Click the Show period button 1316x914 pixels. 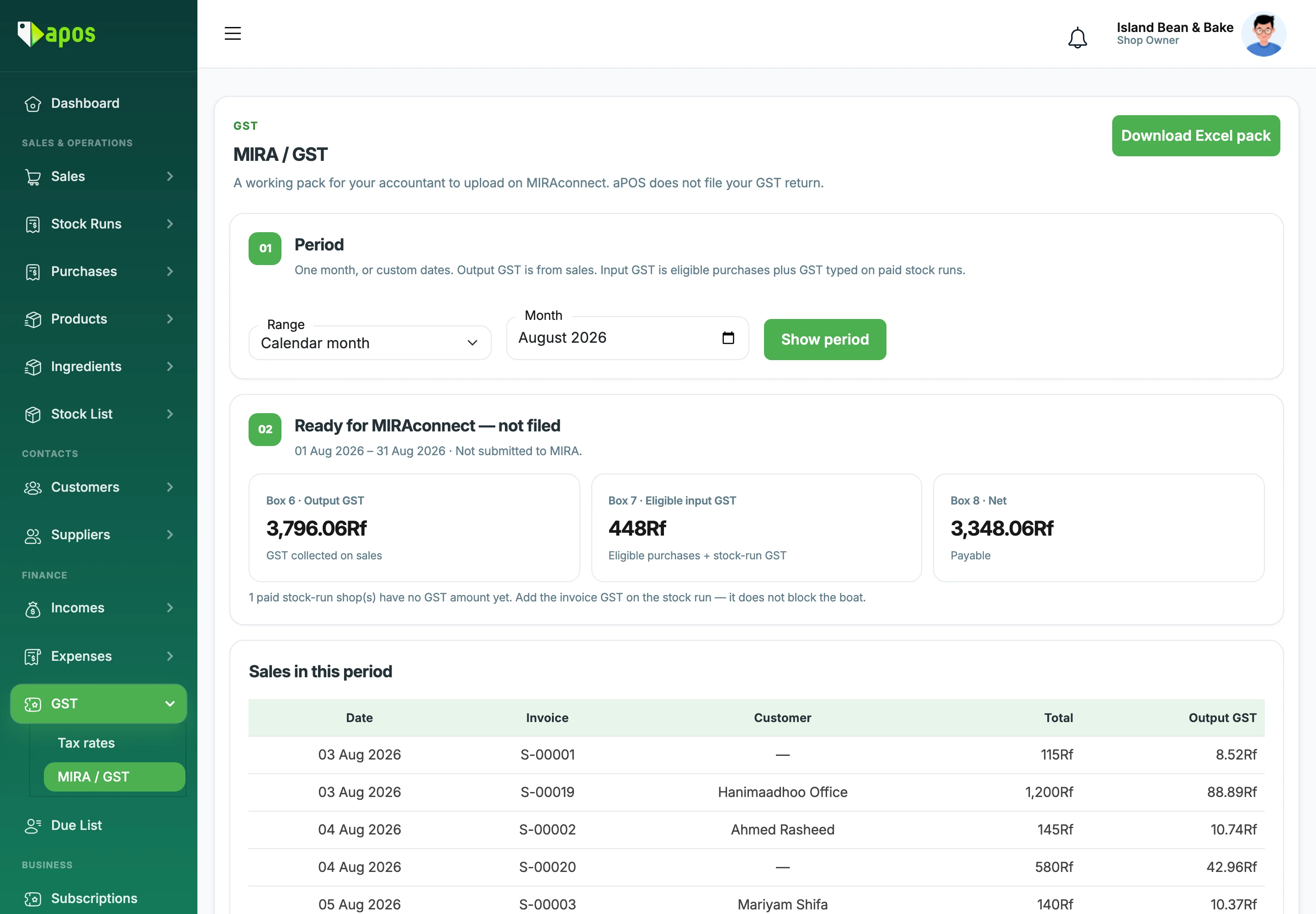pos(825,340)
